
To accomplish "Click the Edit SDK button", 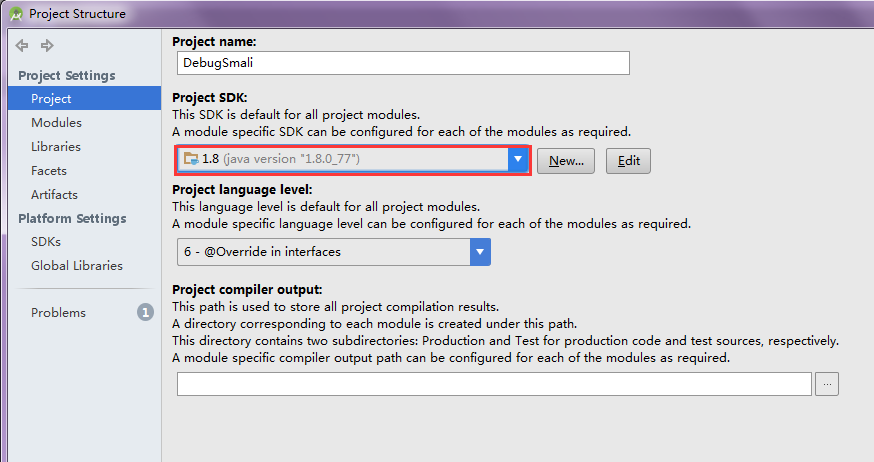I will [628, 161].
